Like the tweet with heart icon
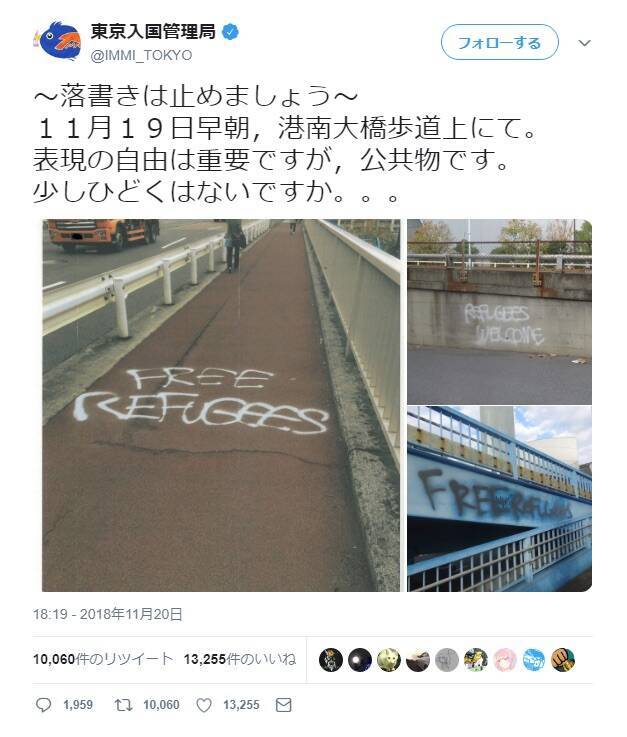Screen dimensions: 627x737 pyautogui.click(x=204, y=705)
